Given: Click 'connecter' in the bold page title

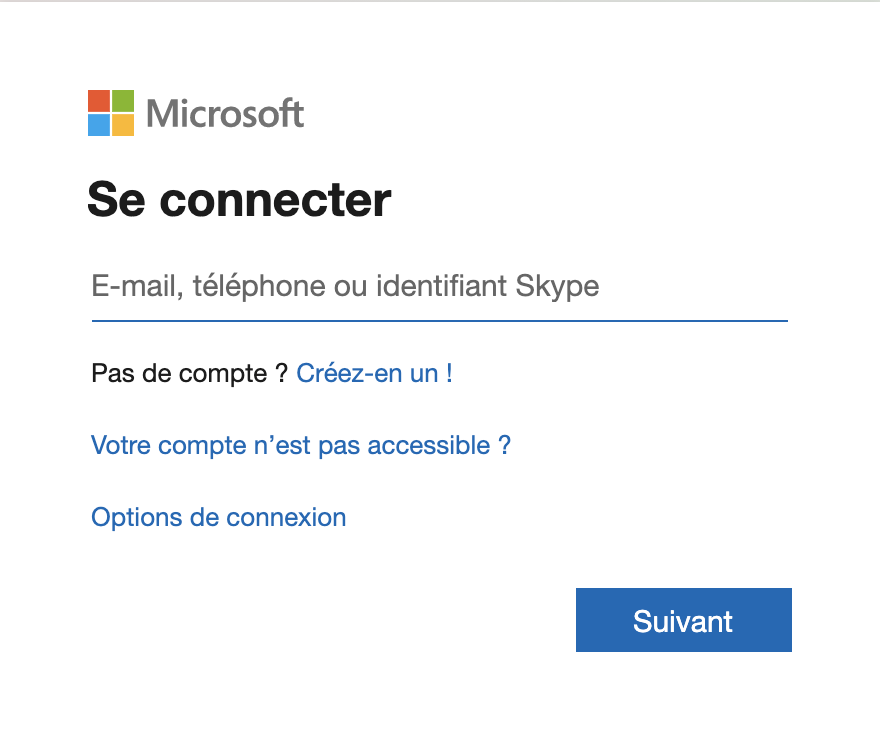Looking at the screenshot, I should [x=276, y=201].
